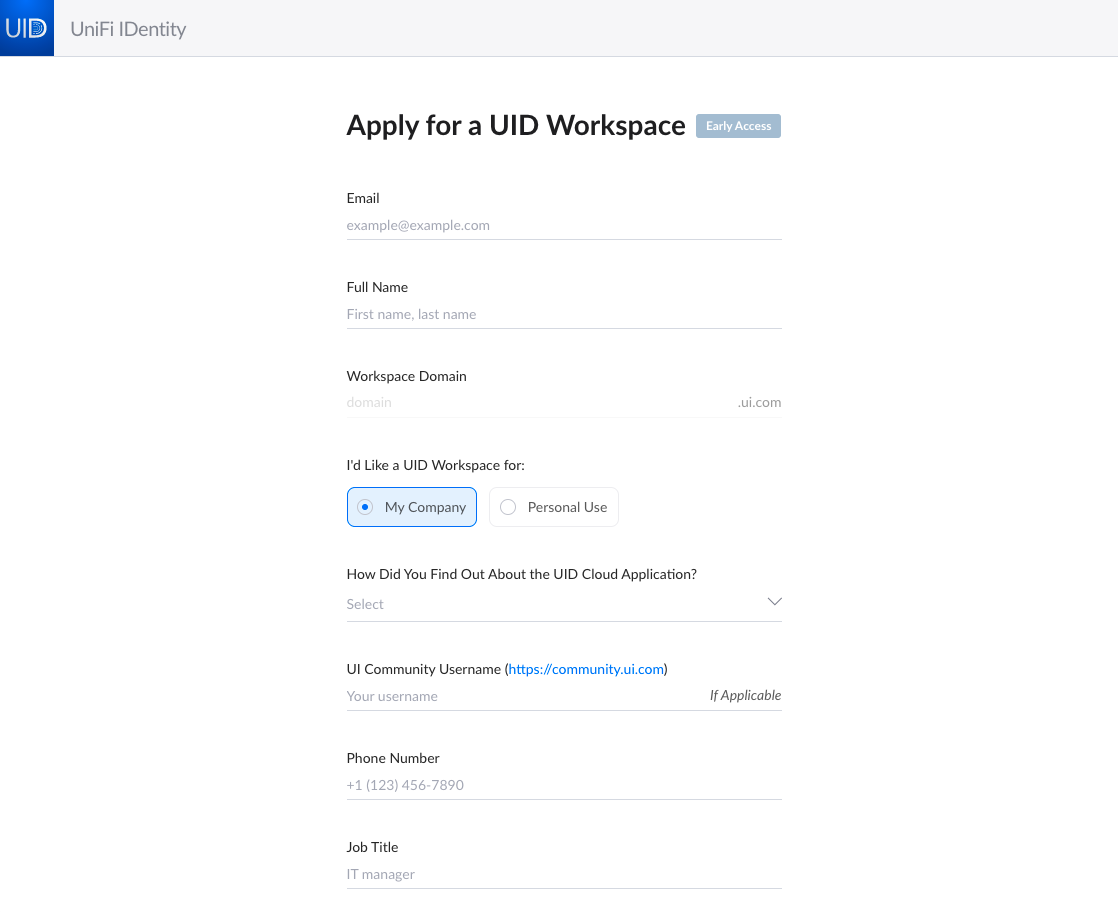Click the .ui.com domain suffix text
Viewport: 1118px width, 912px height.
[x=759, y=403]
